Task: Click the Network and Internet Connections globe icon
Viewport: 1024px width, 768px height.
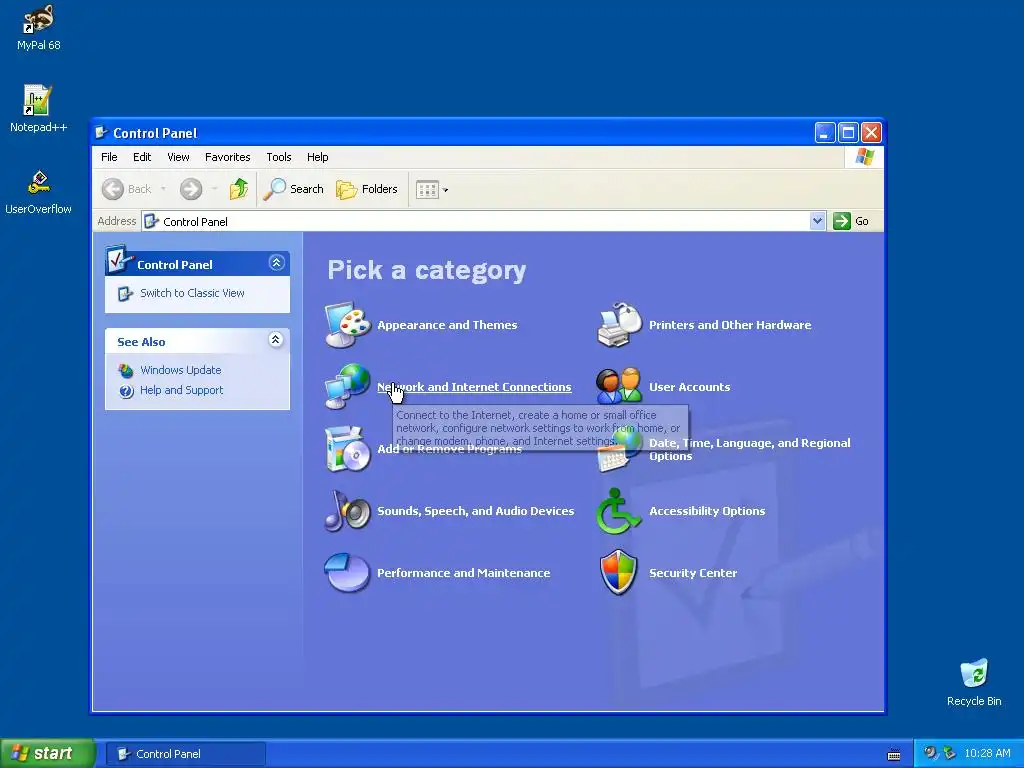Action: click(x=347, y=387)
